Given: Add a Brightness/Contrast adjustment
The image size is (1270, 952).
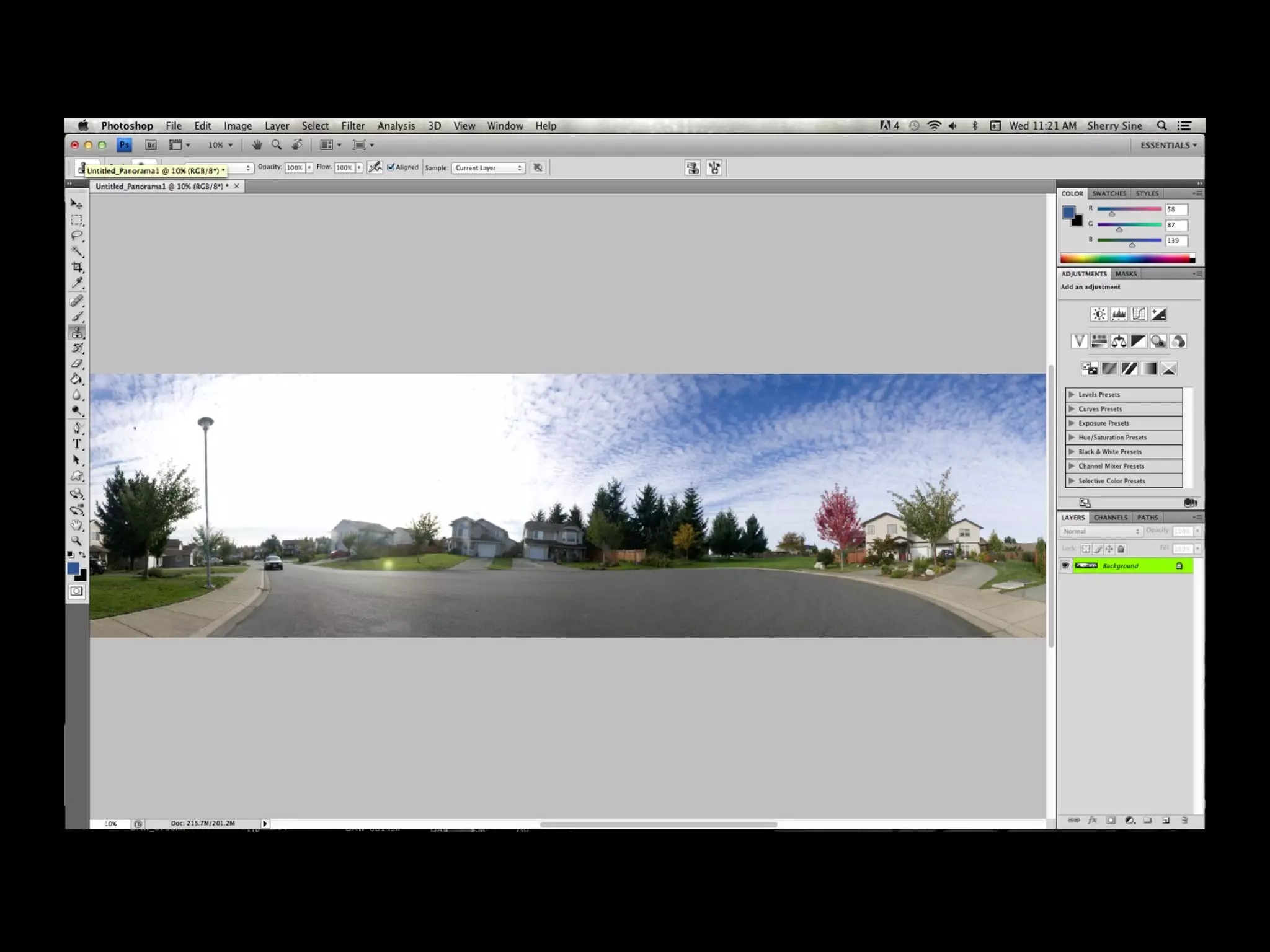Looking at the screenshot, I should pyautogui.click(x=1099, y=314).
